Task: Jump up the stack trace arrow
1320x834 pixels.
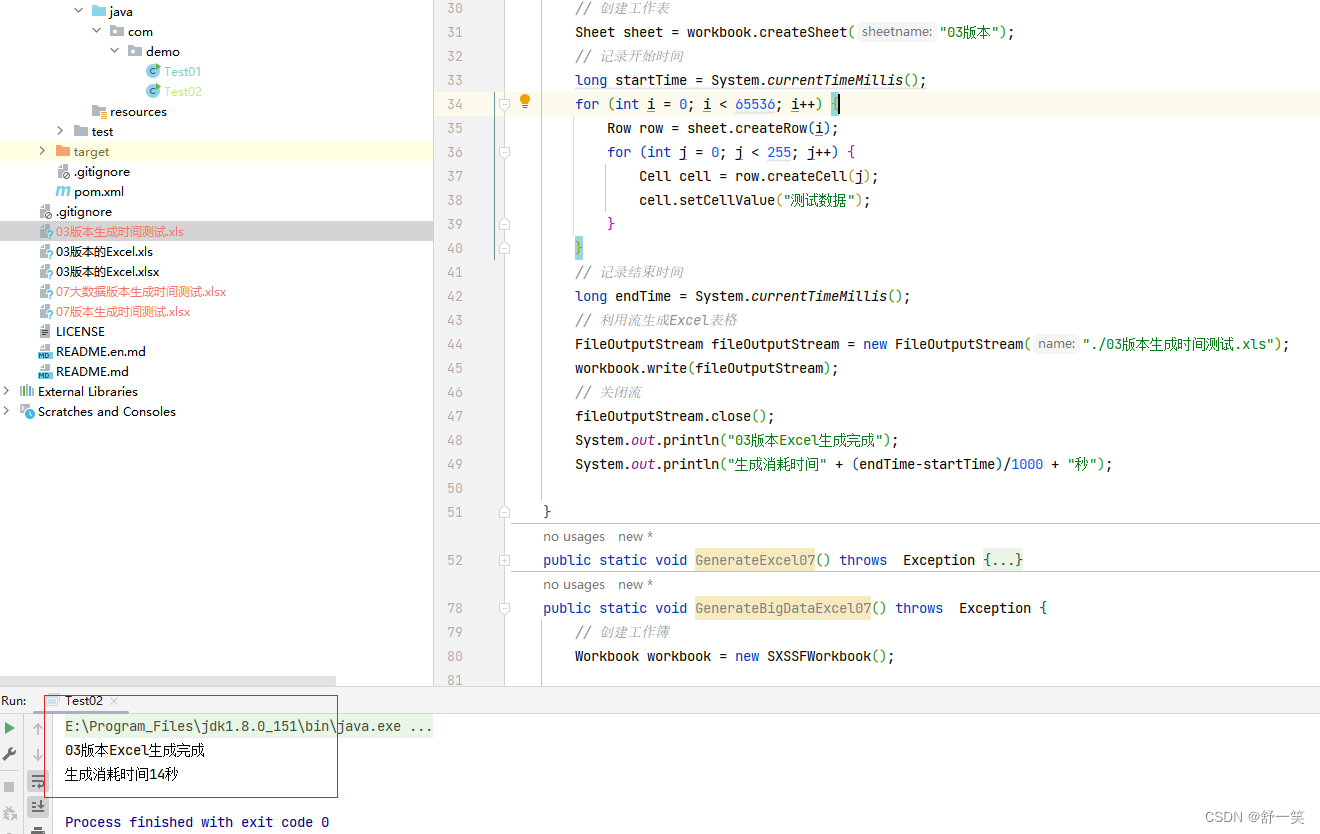Action: [38, 729]
